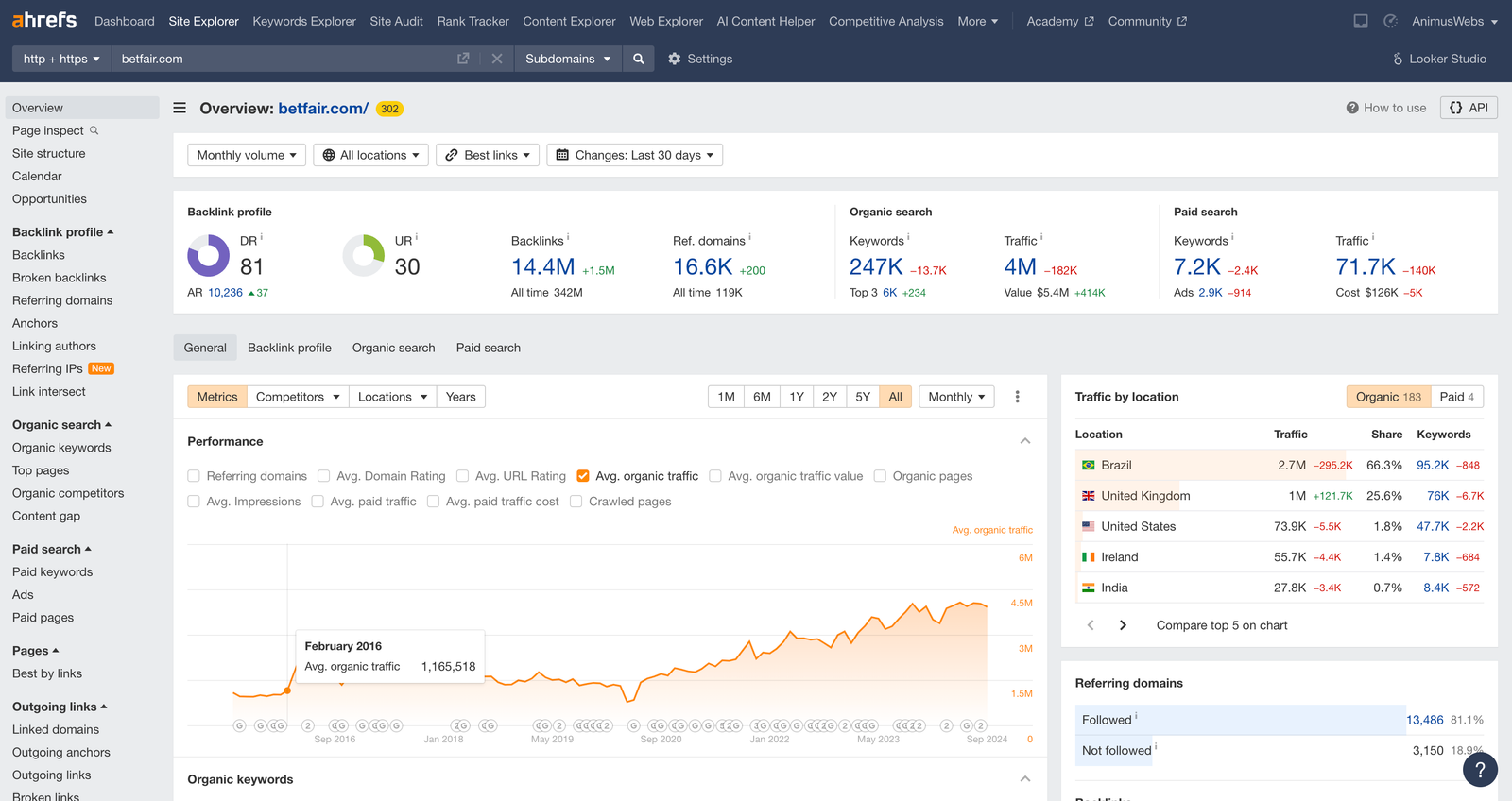
Task: Click the India flag icon
Action: point(1089,588)
